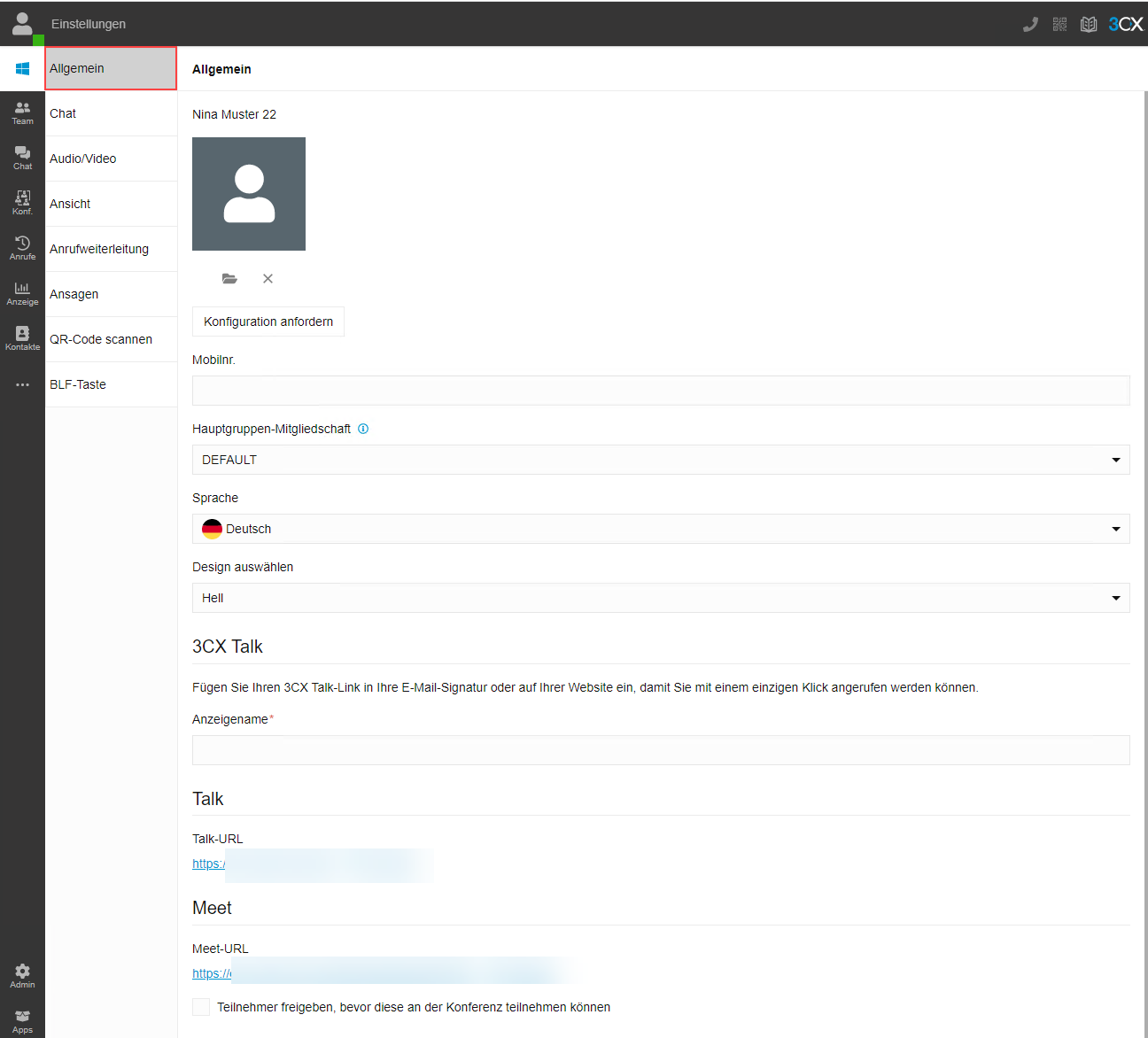Open the Team sidebar icon
This screenshot has width=1148, height=1038.
(22, 112)
